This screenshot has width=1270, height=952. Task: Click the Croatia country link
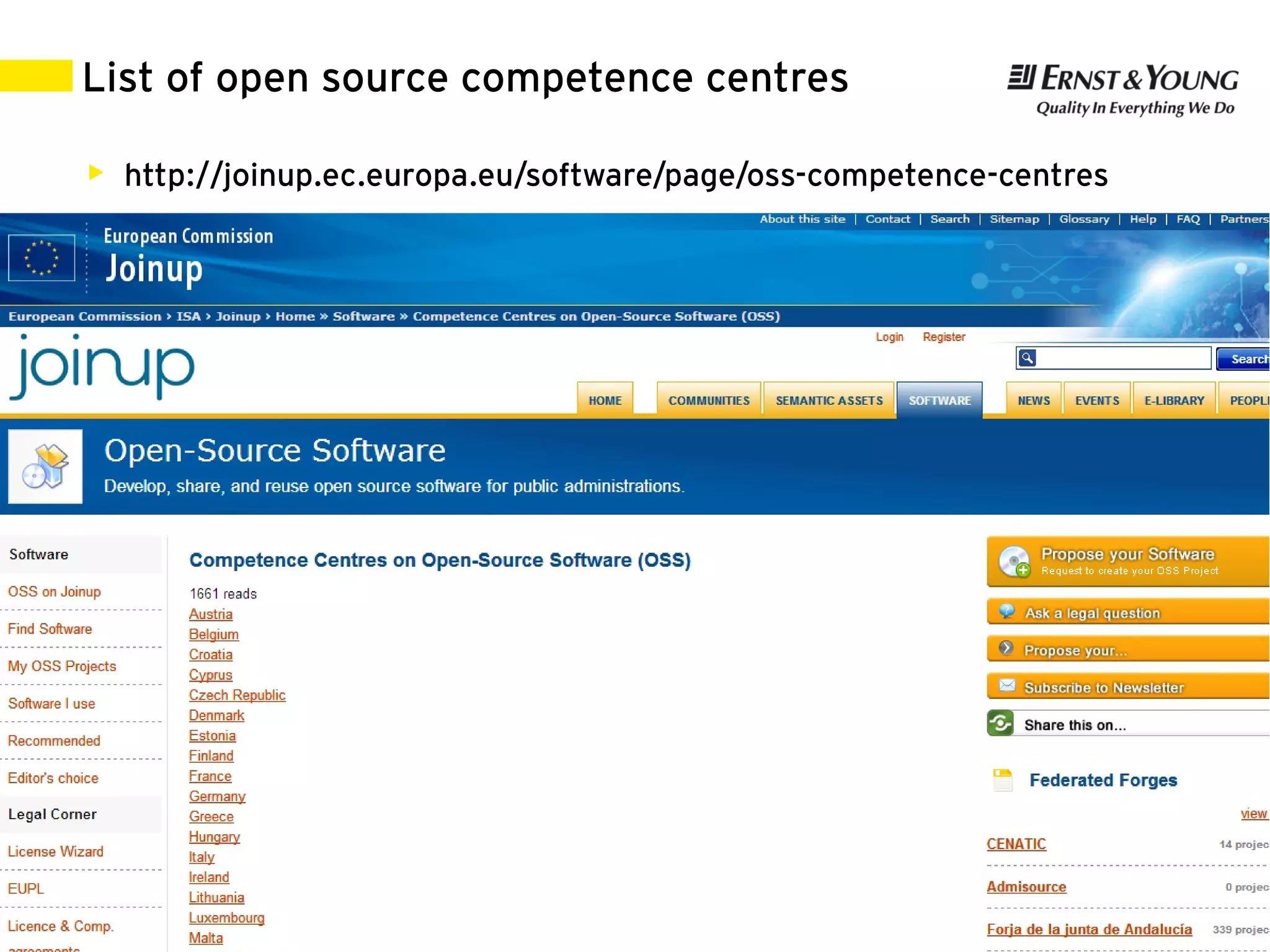[211, 654]
